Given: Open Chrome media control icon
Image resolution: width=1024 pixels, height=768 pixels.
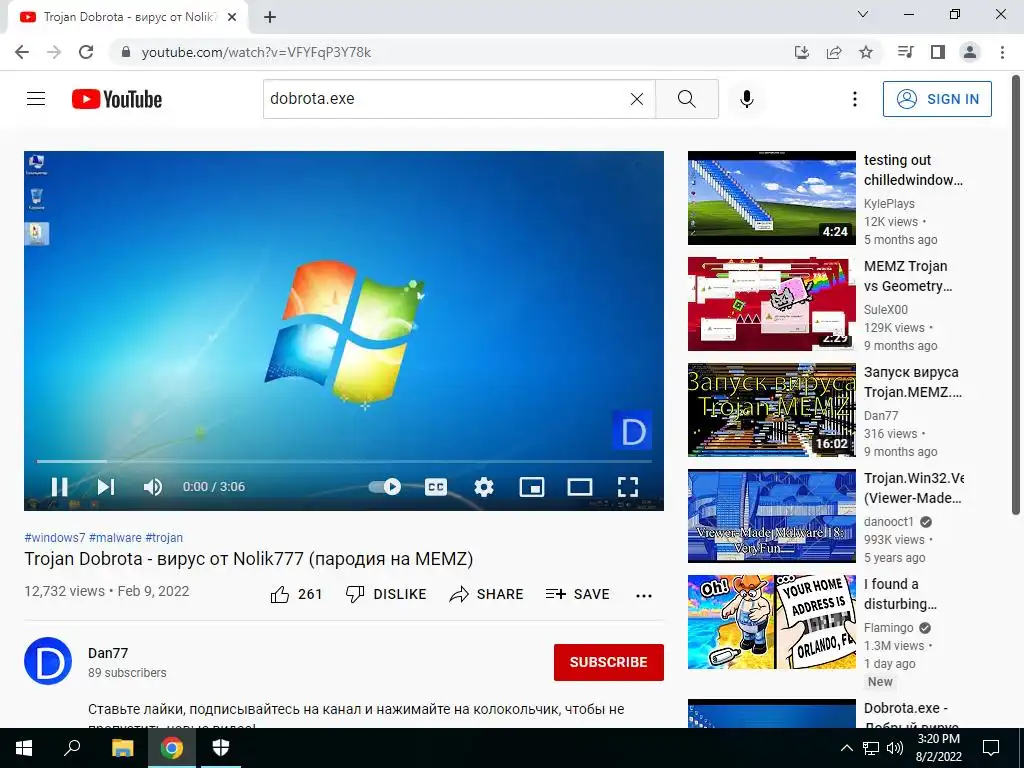Looking at the screenshot, I should point(905,52).
